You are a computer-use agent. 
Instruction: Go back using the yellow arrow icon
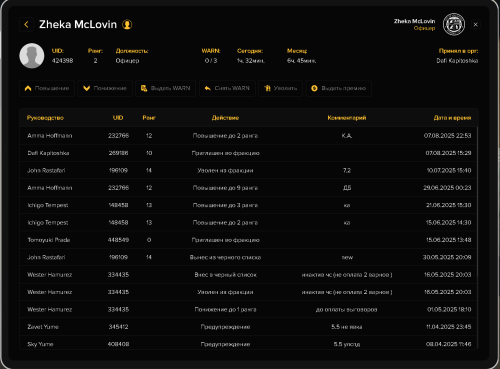point(26,24)
